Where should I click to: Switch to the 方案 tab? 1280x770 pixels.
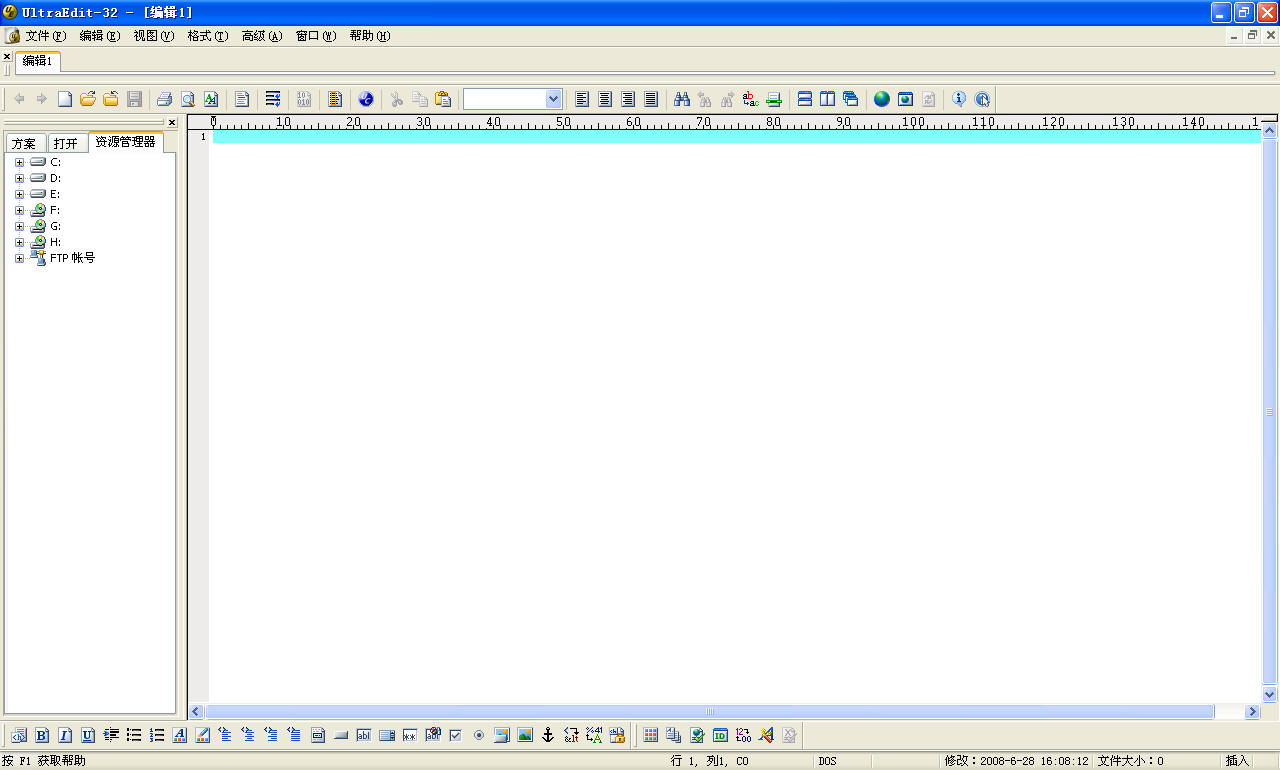coord(25,143)
